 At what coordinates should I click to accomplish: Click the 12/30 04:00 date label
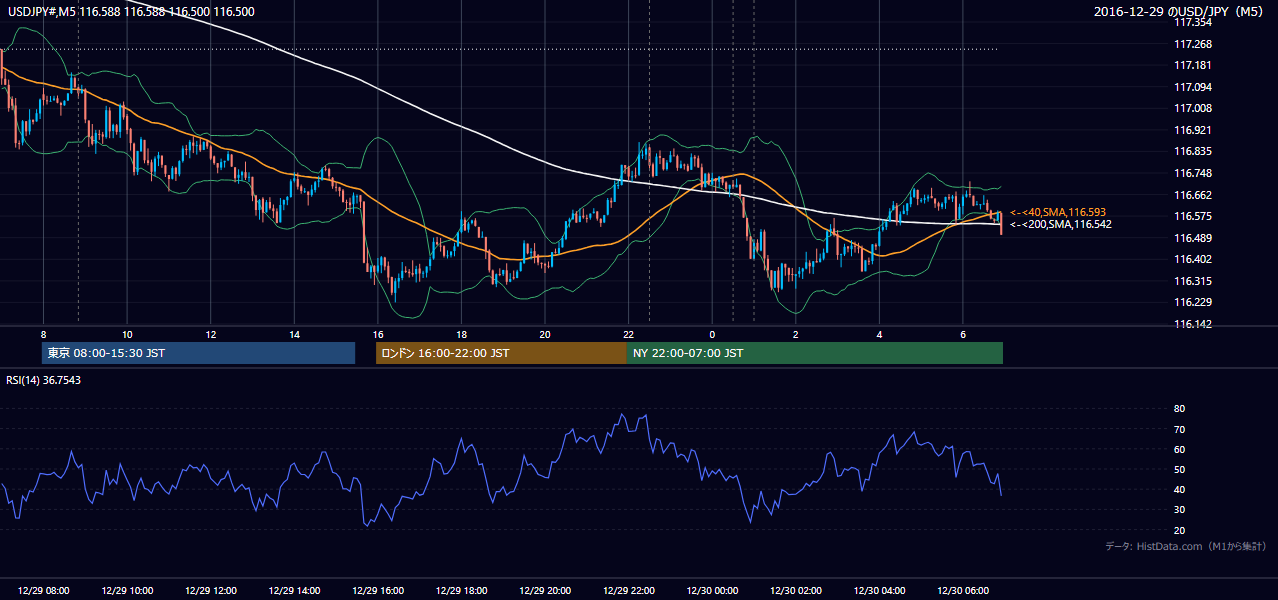pyautogui.click(x=880, y=591)
